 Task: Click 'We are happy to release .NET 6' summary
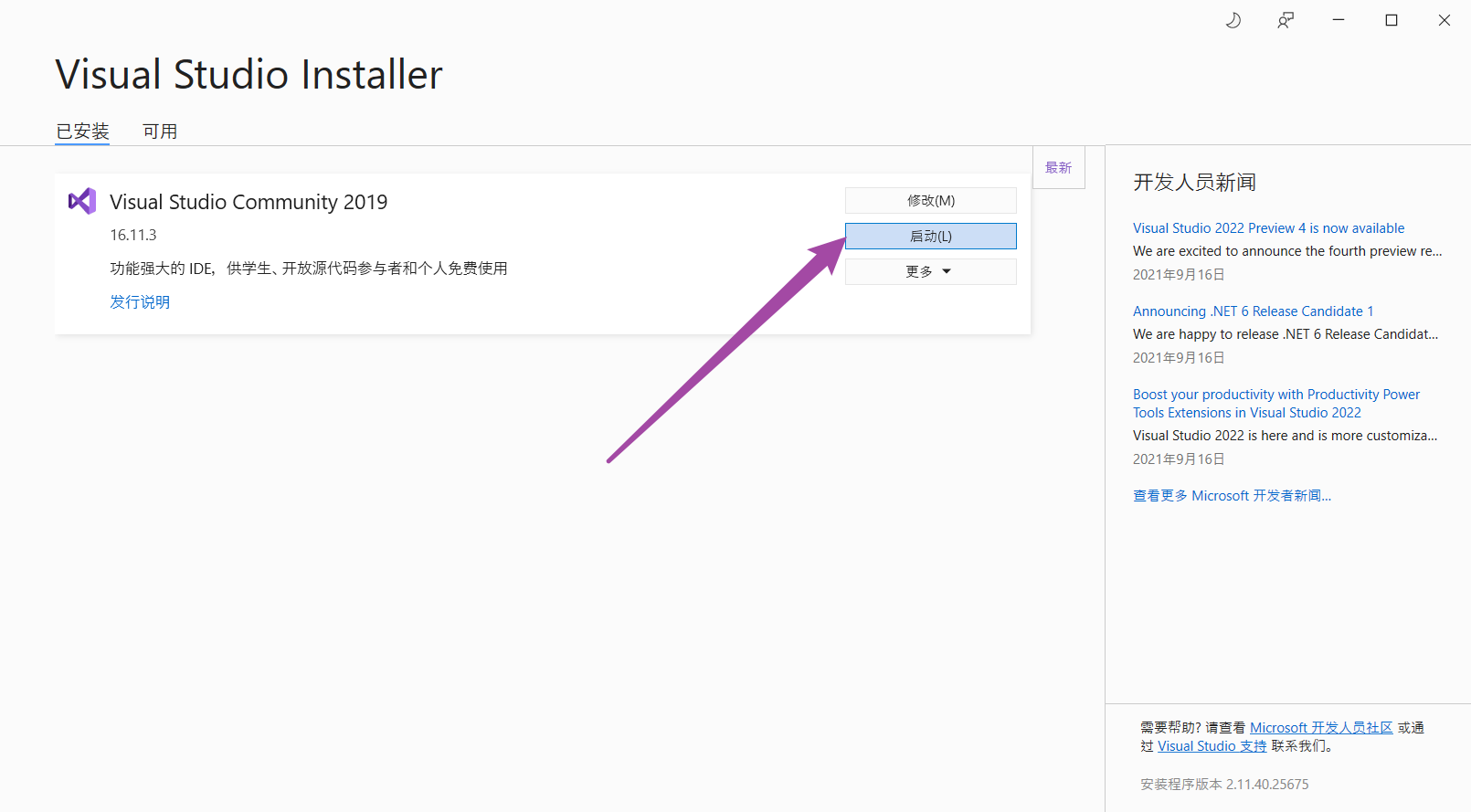click(1286, 334)
